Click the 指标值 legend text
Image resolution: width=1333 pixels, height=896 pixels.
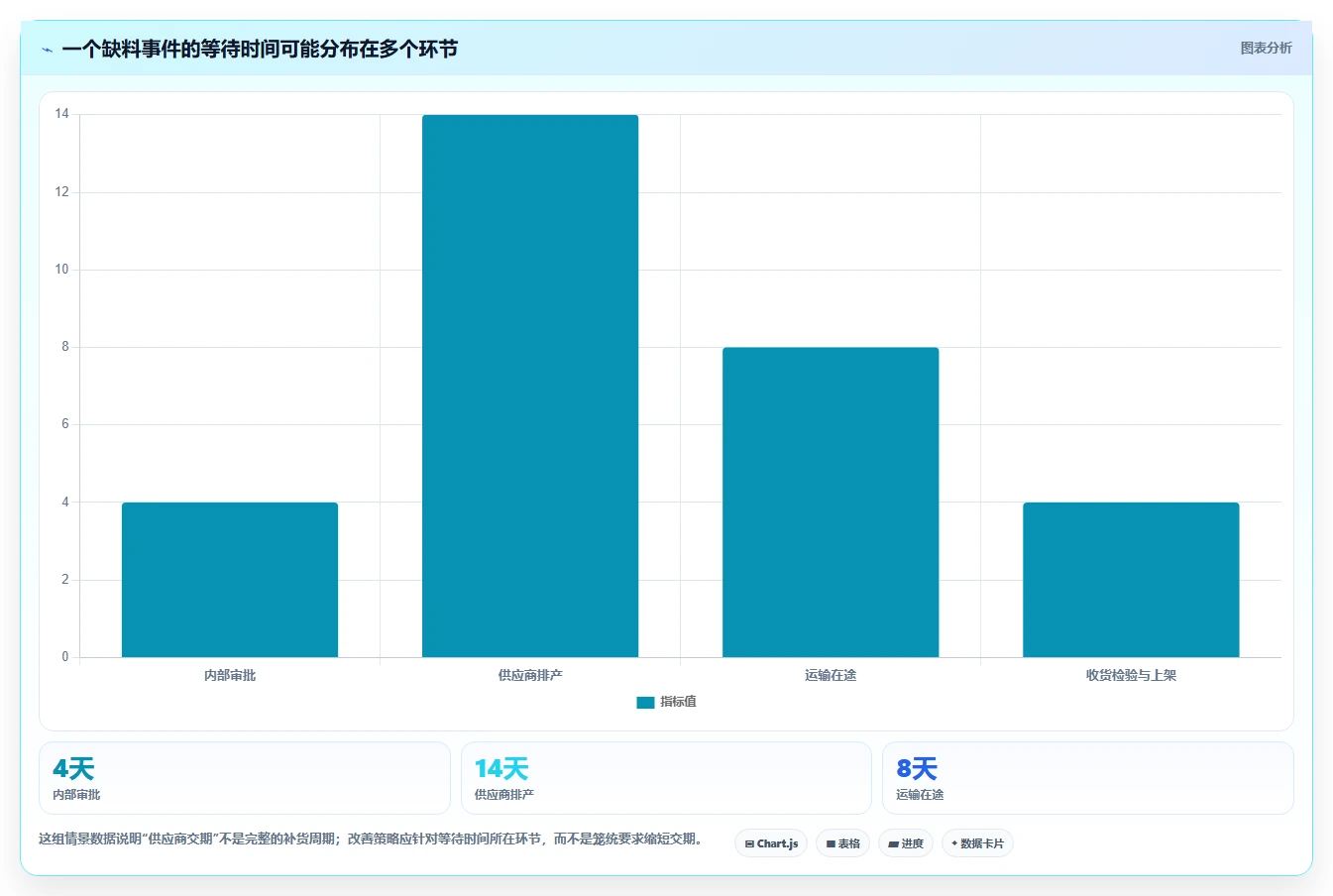679,702
